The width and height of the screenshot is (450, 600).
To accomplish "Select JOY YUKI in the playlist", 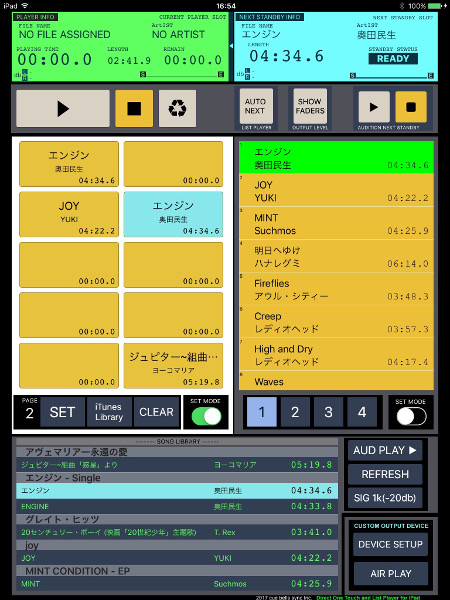I will 336,191.
